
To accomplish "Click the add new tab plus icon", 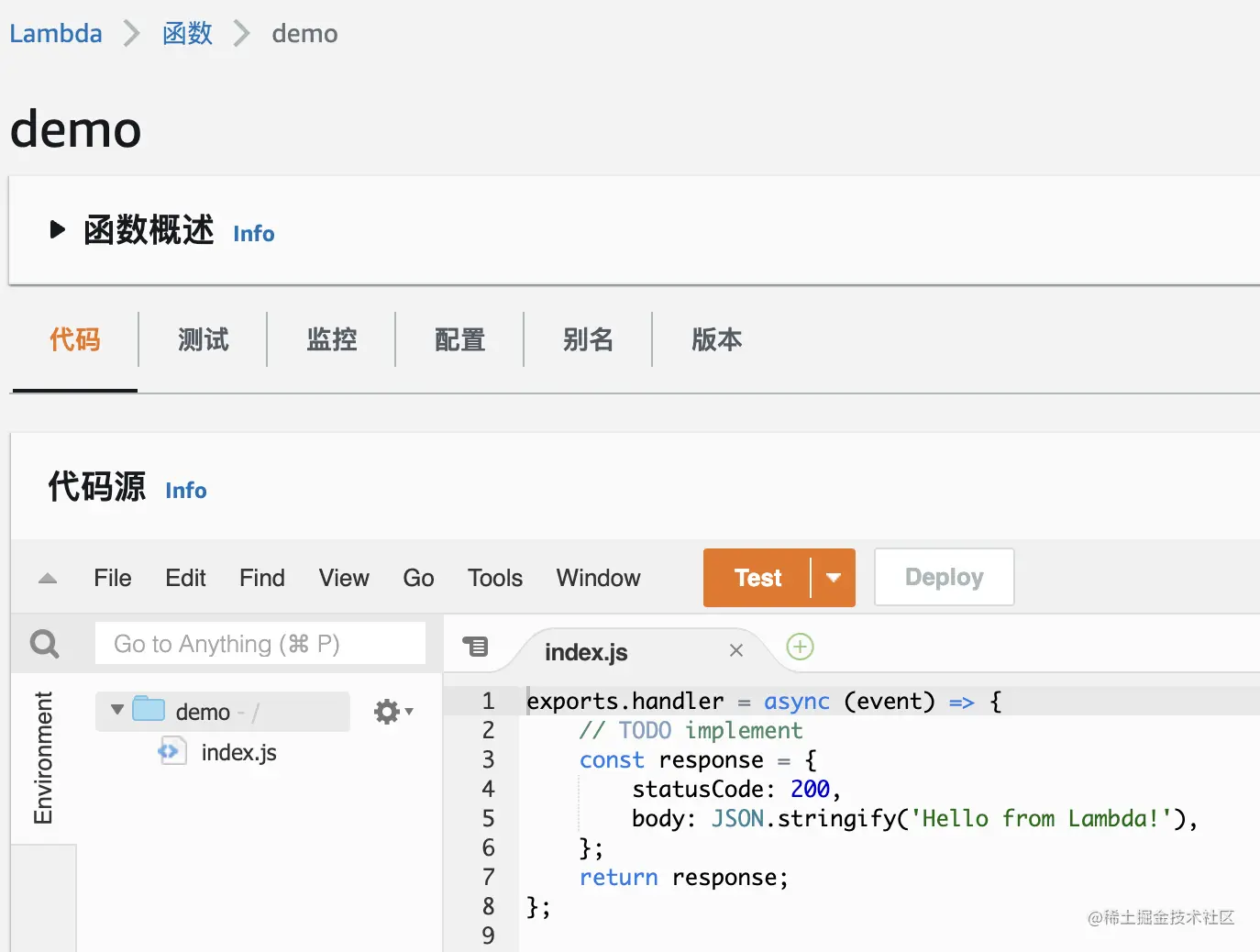I will [x=800, y=647].
